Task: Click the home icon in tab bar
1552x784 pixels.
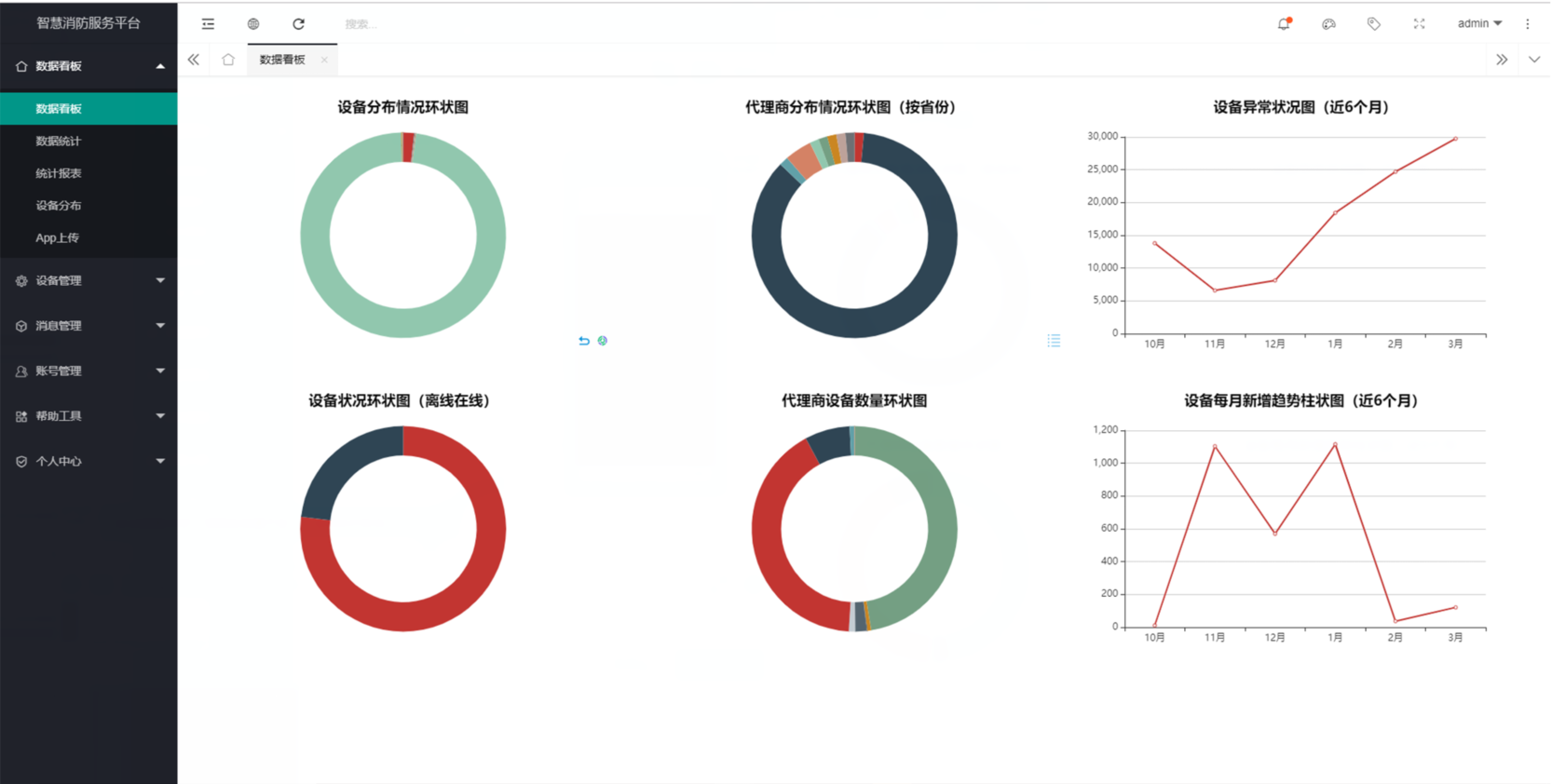Action: pyautogui.click(x=228, y=60)
